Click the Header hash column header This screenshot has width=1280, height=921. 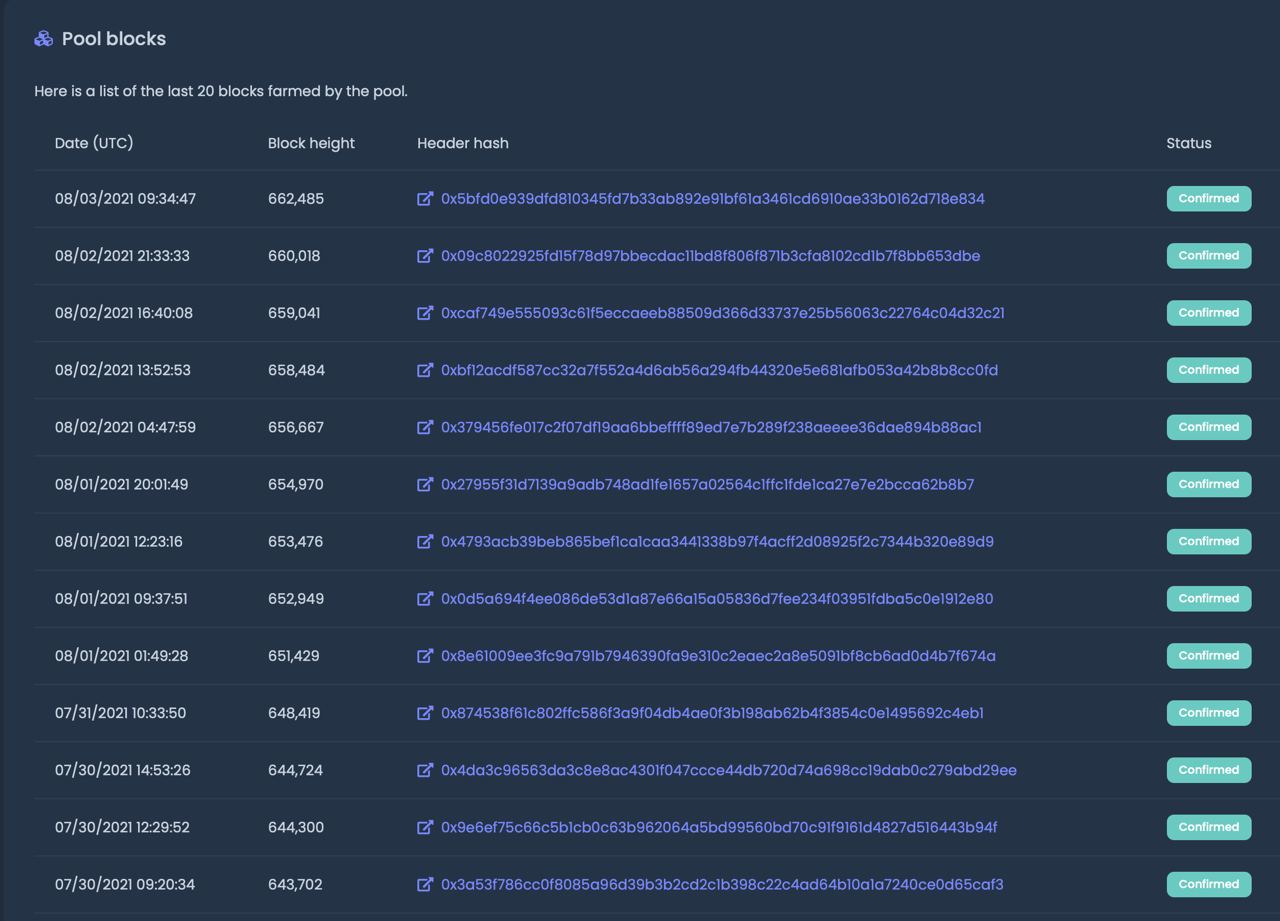pyautogui.click(x=463, y=143)
